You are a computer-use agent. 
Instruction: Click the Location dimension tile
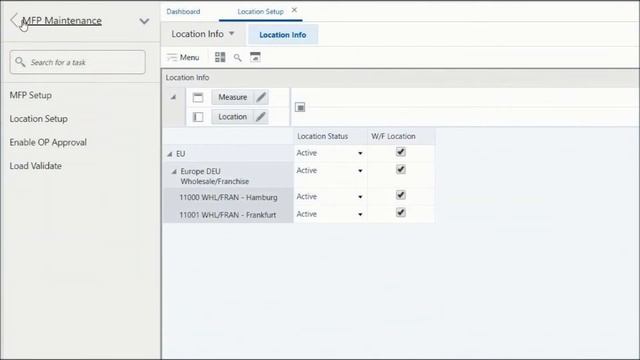(232, 117)
